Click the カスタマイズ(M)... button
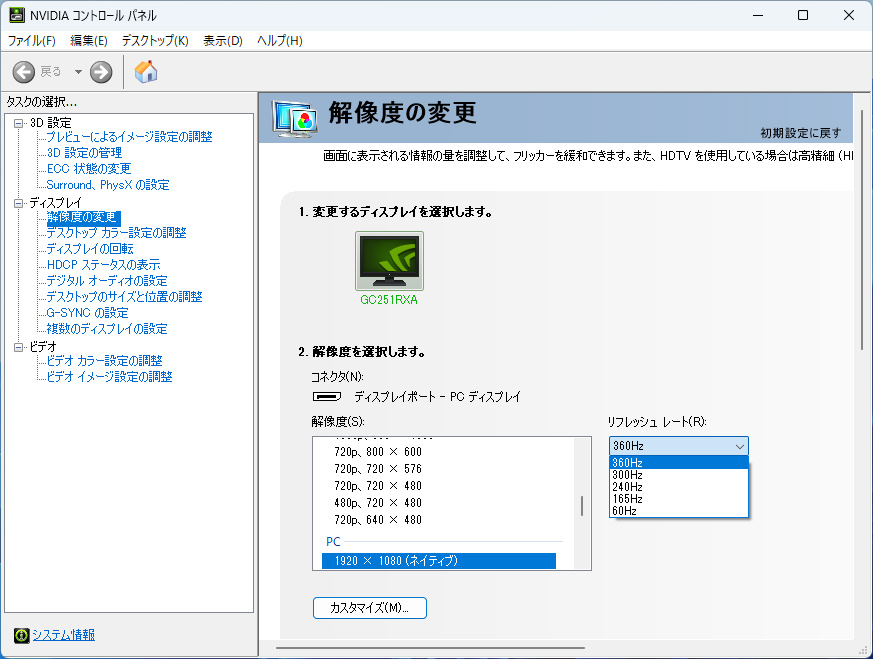 (x=370, y=608)
